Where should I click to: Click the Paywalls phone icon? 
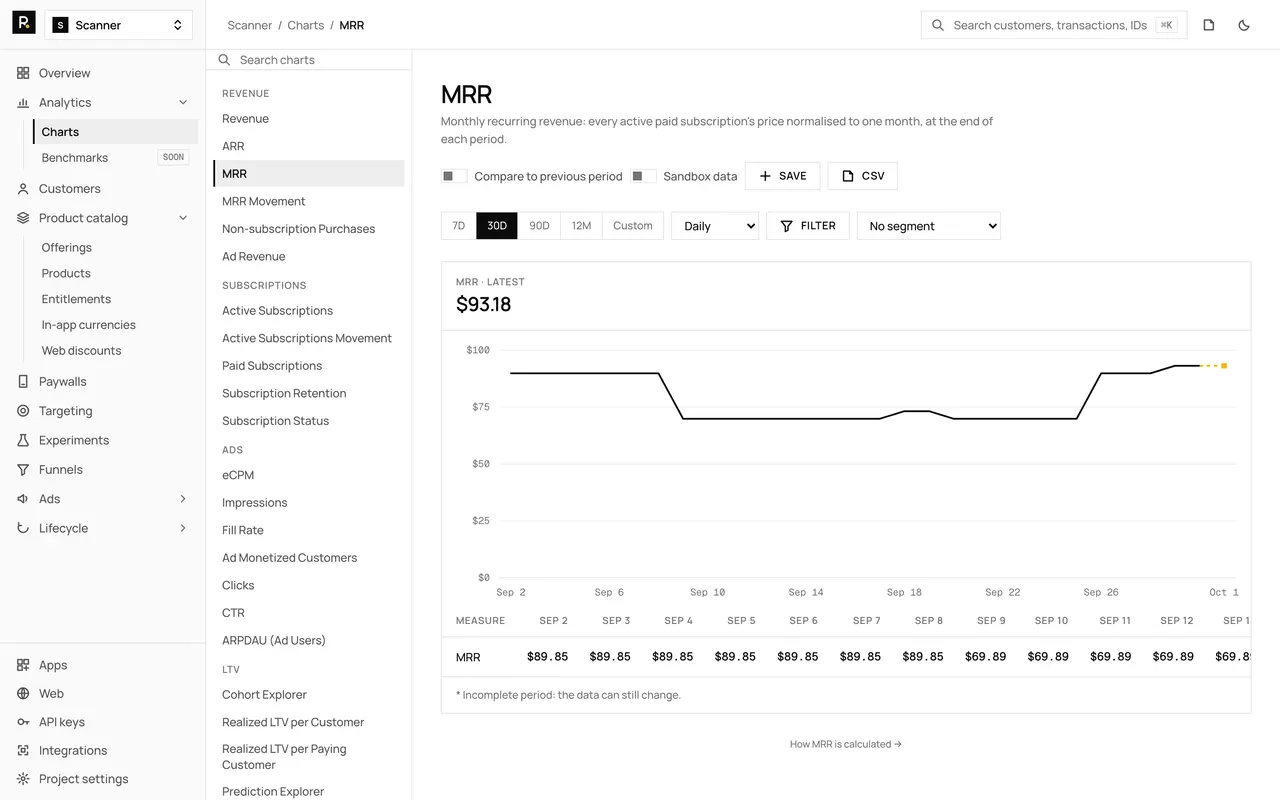click(23, 381)
